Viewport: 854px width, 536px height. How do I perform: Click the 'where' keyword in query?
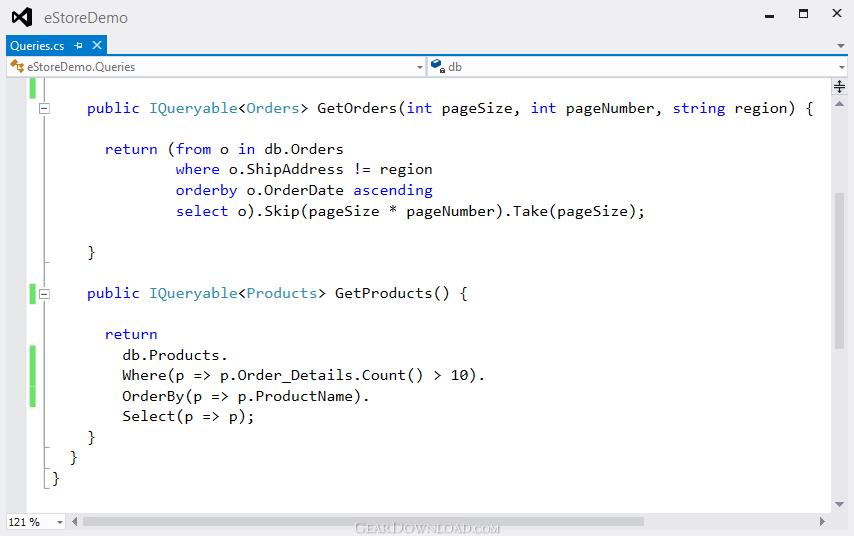(197, 169)
